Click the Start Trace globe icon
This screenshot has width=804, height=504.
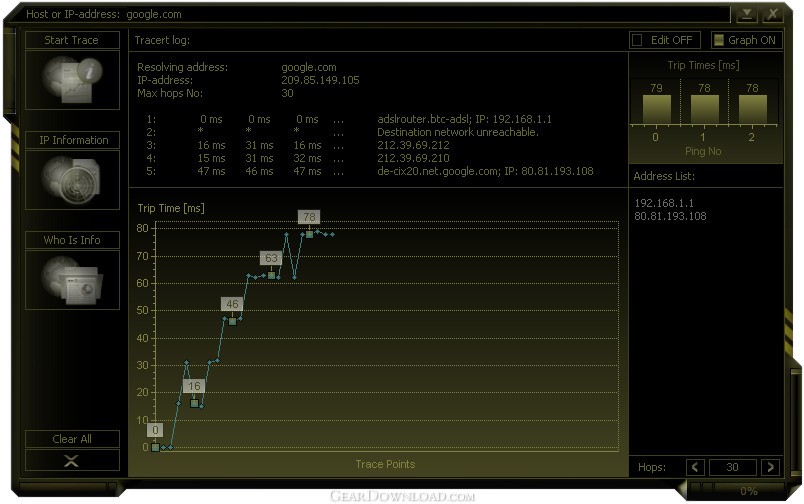pyautogui.click(x=72, y=79)
